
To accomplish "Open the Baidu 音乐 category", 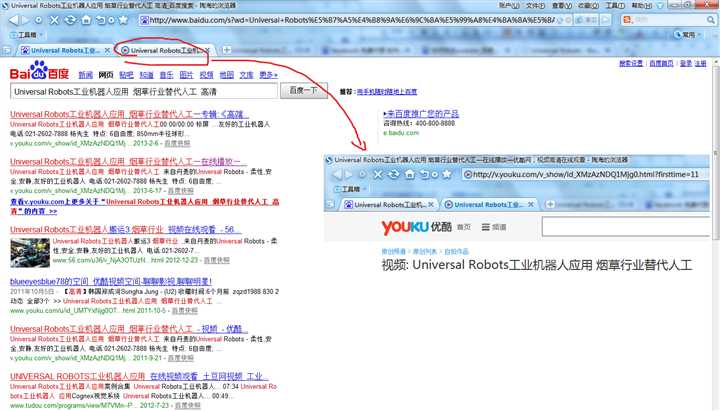I will point(166,75).
